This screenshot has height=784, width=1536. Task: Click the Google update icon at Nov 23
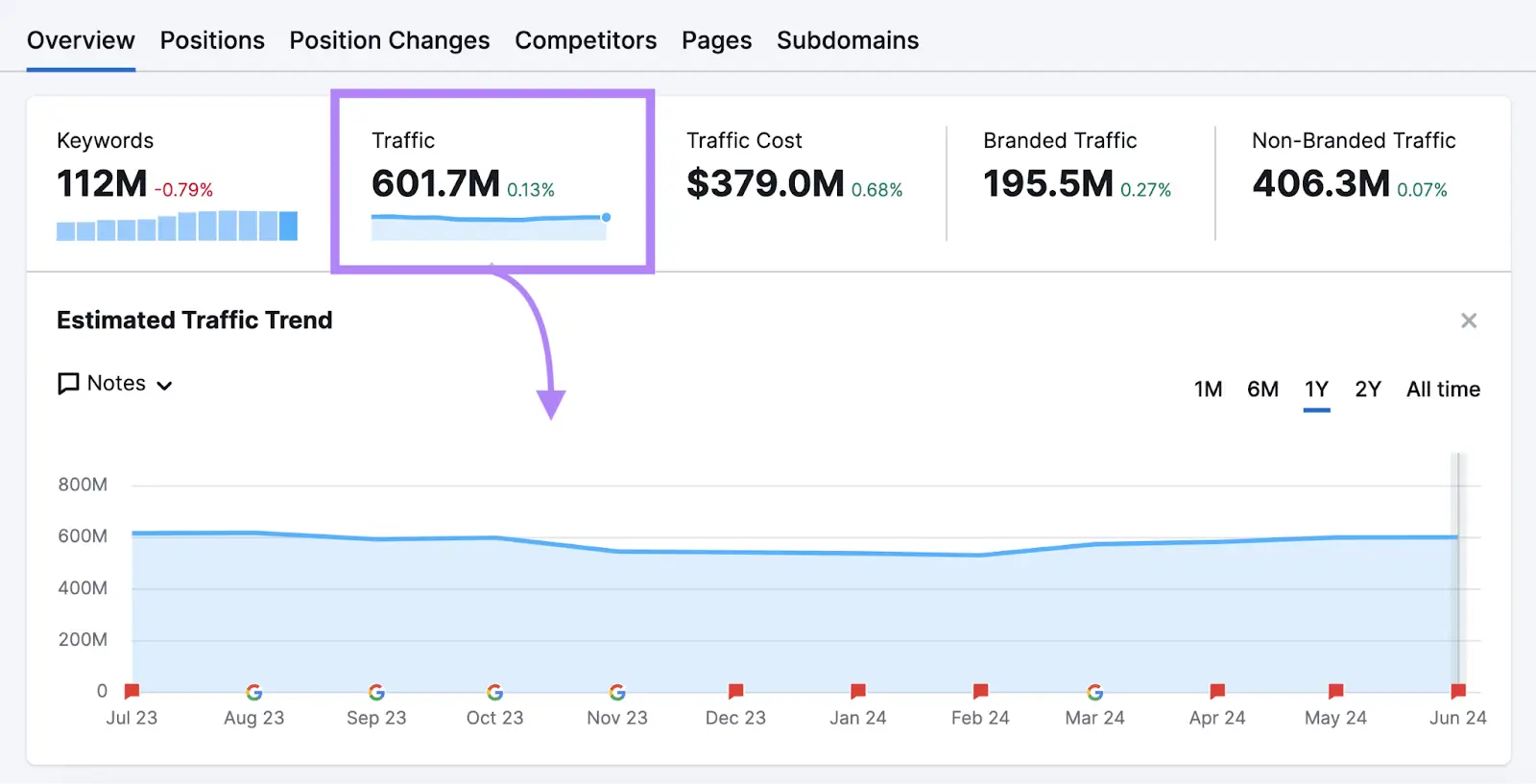(x=617, y=692)
